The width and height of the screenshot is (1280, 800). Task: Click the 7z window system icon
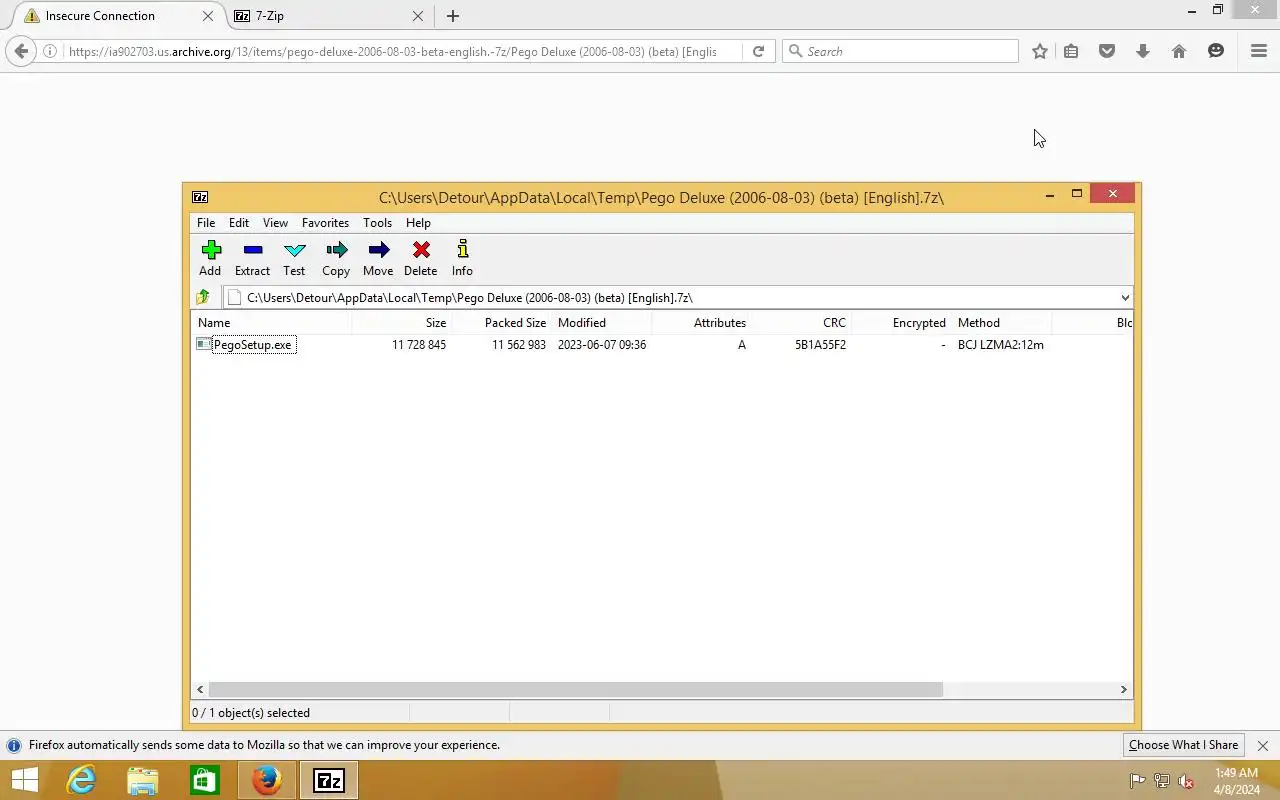200,197
